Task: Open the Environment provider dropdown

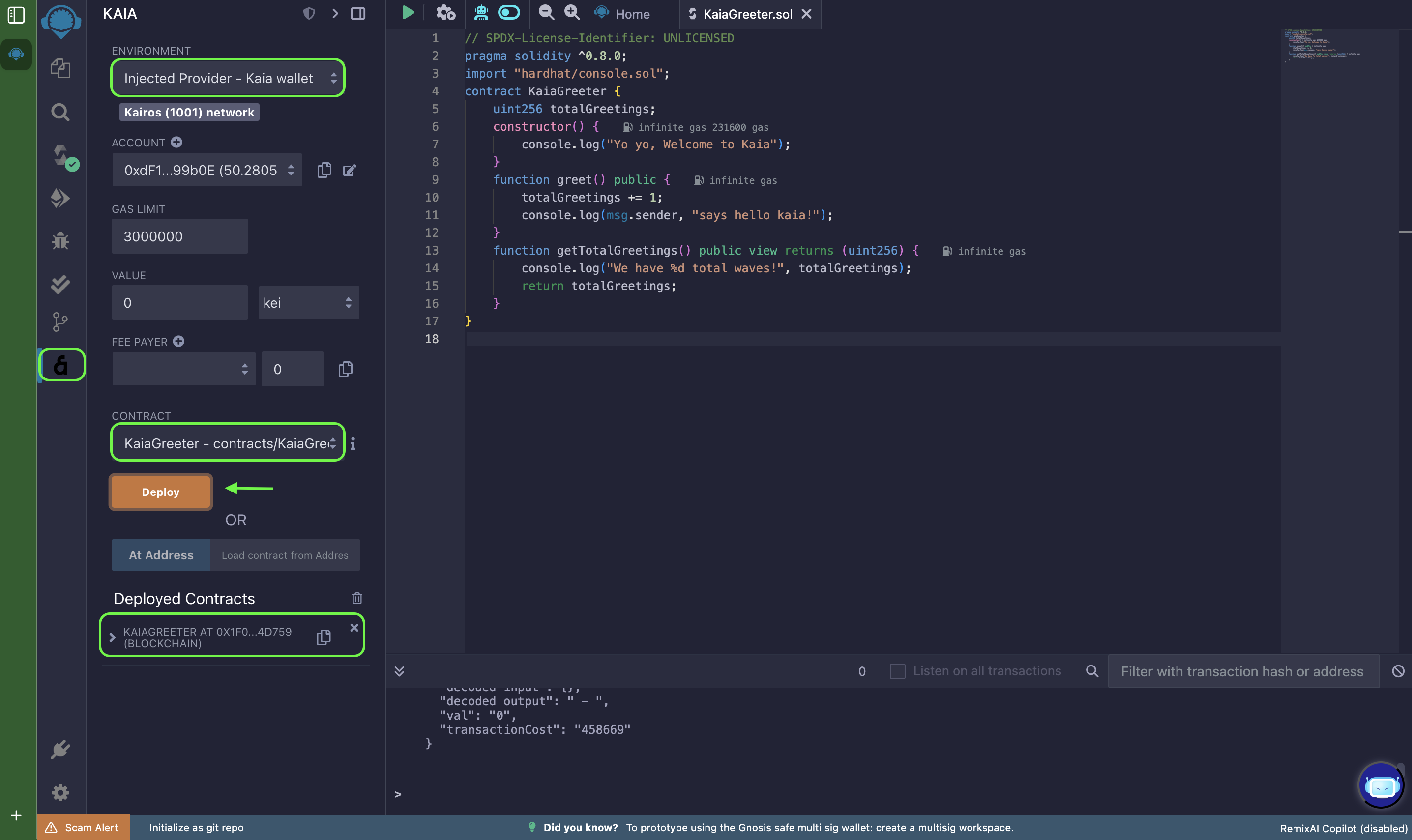Action: [x=228, y=78]
